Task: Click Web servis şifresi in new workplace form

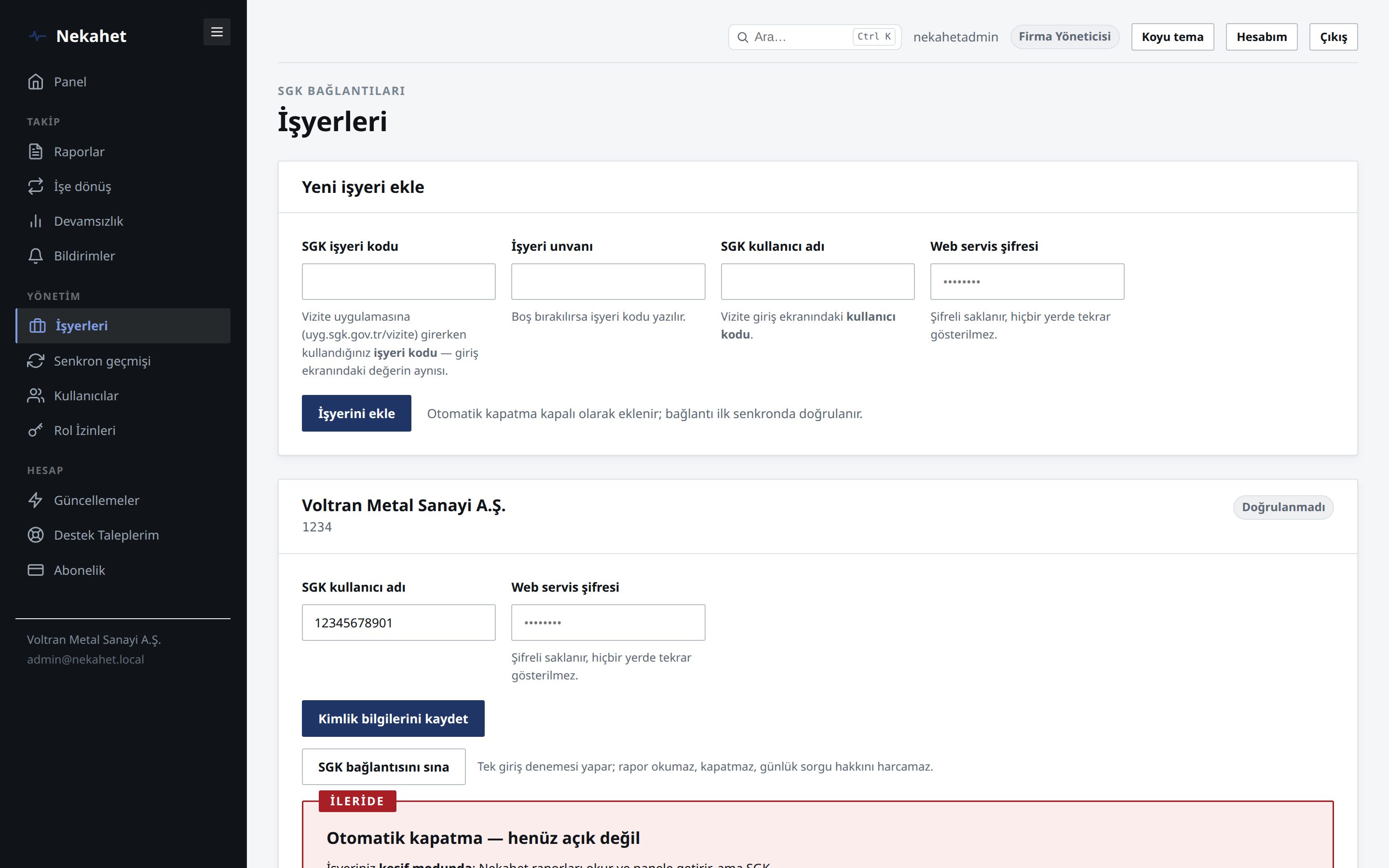Action: (1027, 281)
